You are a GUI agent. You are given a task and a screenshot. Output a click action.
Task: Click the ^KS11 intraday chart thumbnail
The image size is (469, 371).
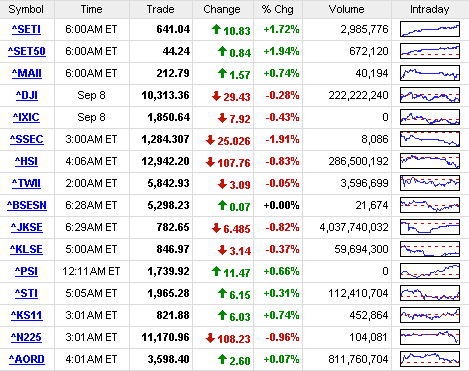[430, 315]
